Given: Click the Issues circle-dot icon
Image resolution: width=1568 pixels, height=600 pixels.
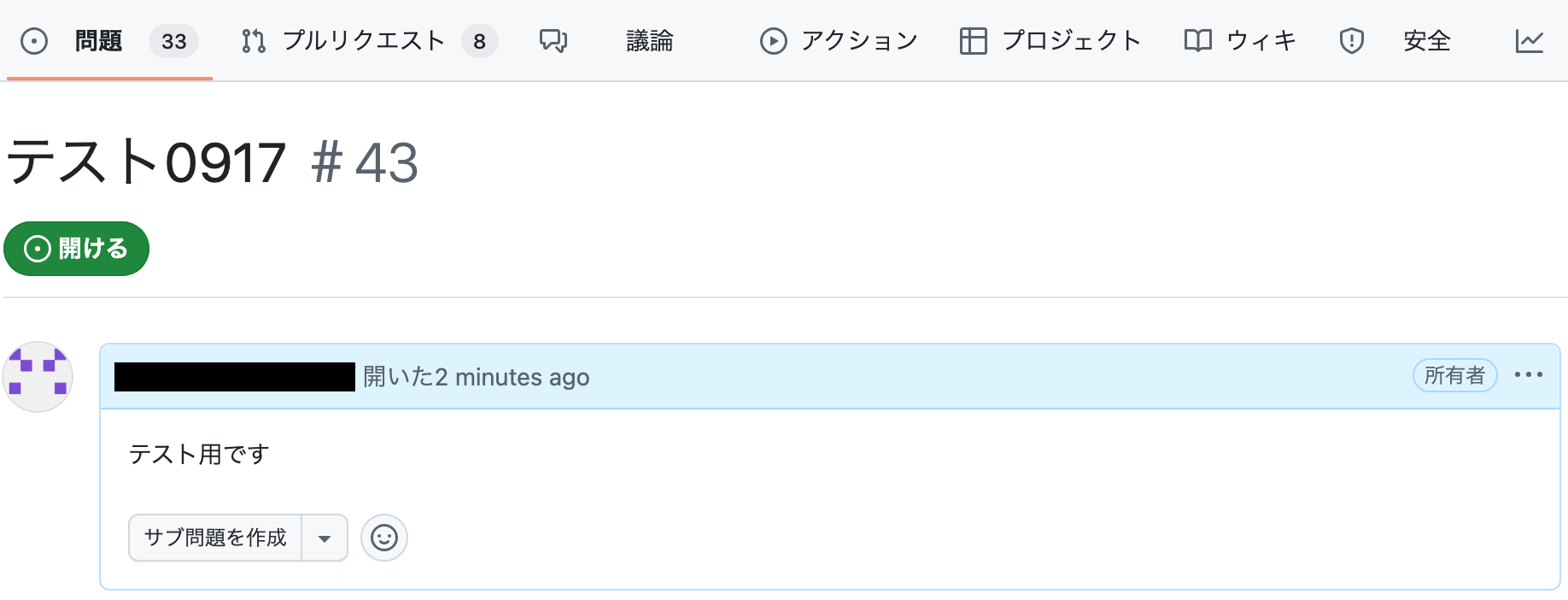Looking at the screenshot, I should pos(34,41).
